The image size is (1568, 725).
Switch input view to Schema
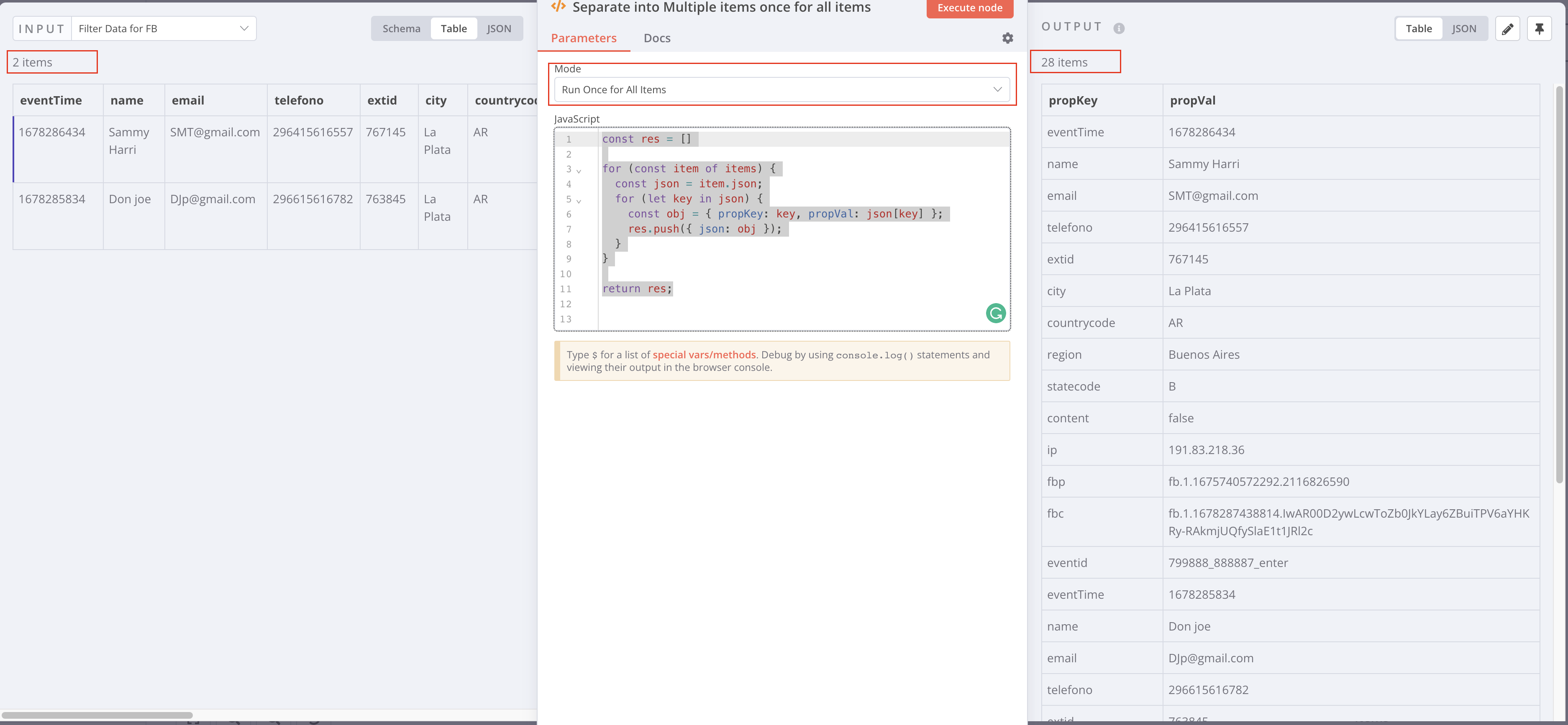[401, 28]
